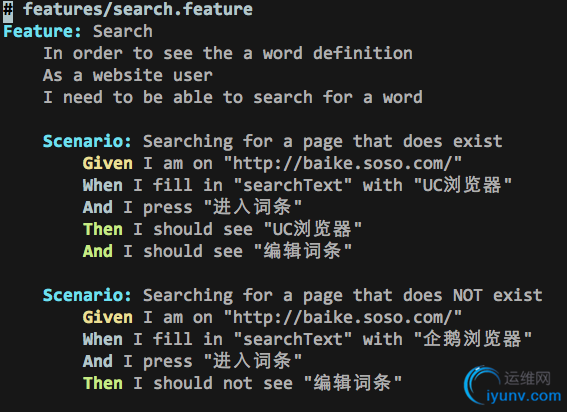Click the line "As a website user"
The height and width of the screenshot is (412, 567).
tap(128, 76)
